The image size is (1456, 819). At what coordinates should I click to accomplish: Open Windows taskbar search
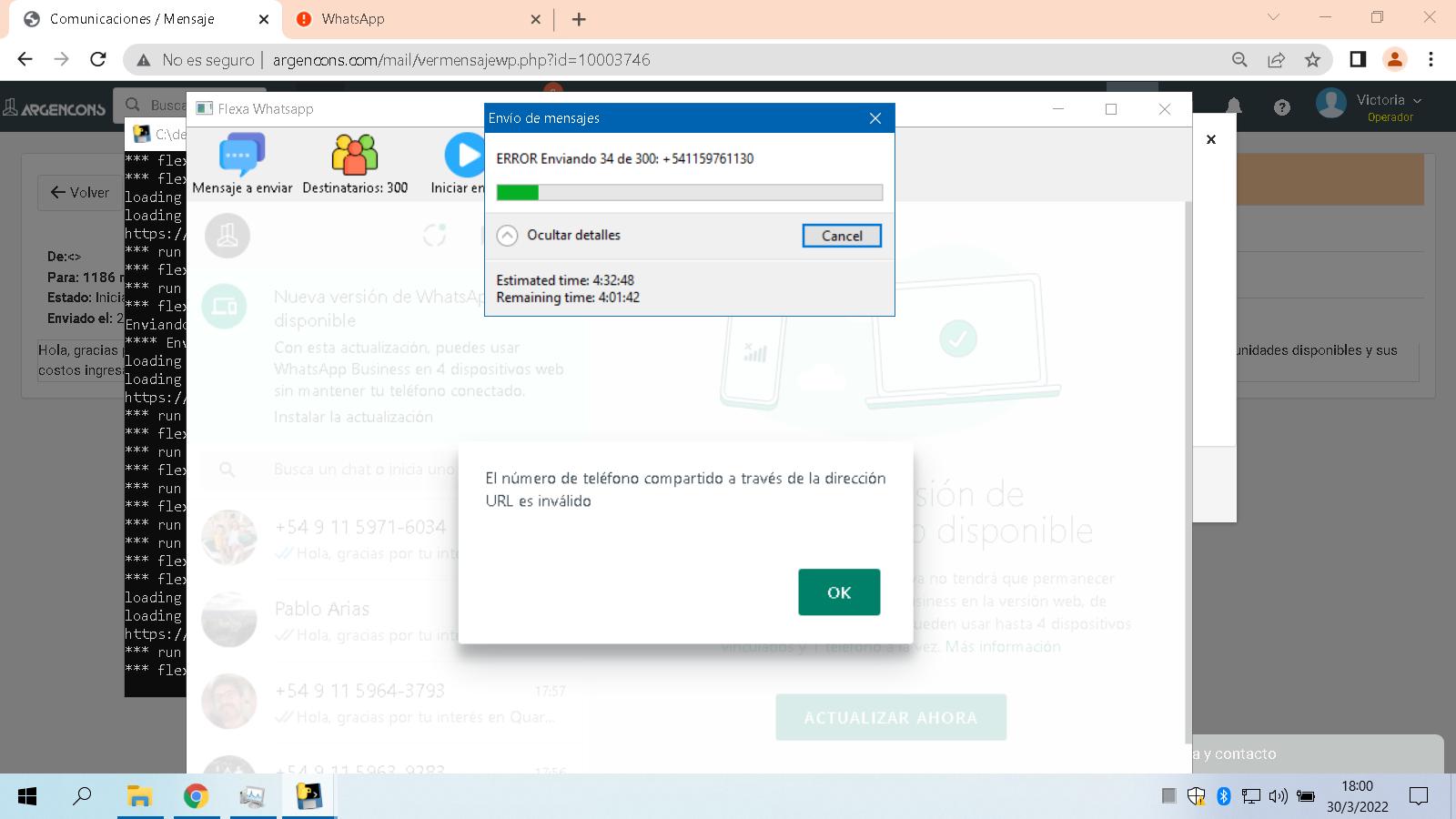point(82,797)
